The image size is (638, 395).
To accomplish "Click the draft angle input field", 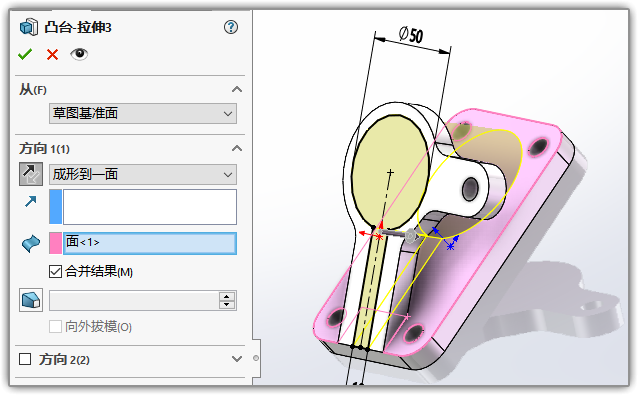I will pos(134,300).
